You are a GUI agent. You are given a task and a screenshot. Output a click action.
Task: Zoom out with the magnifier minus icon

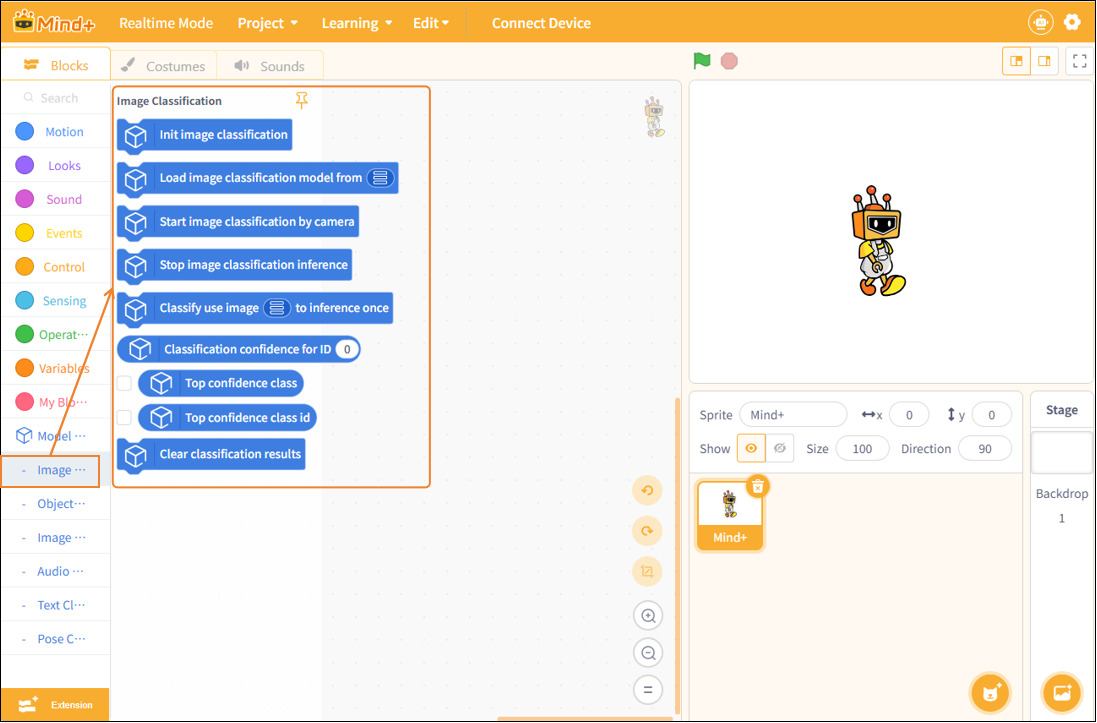pyautogui.click(x=648, y=653)
